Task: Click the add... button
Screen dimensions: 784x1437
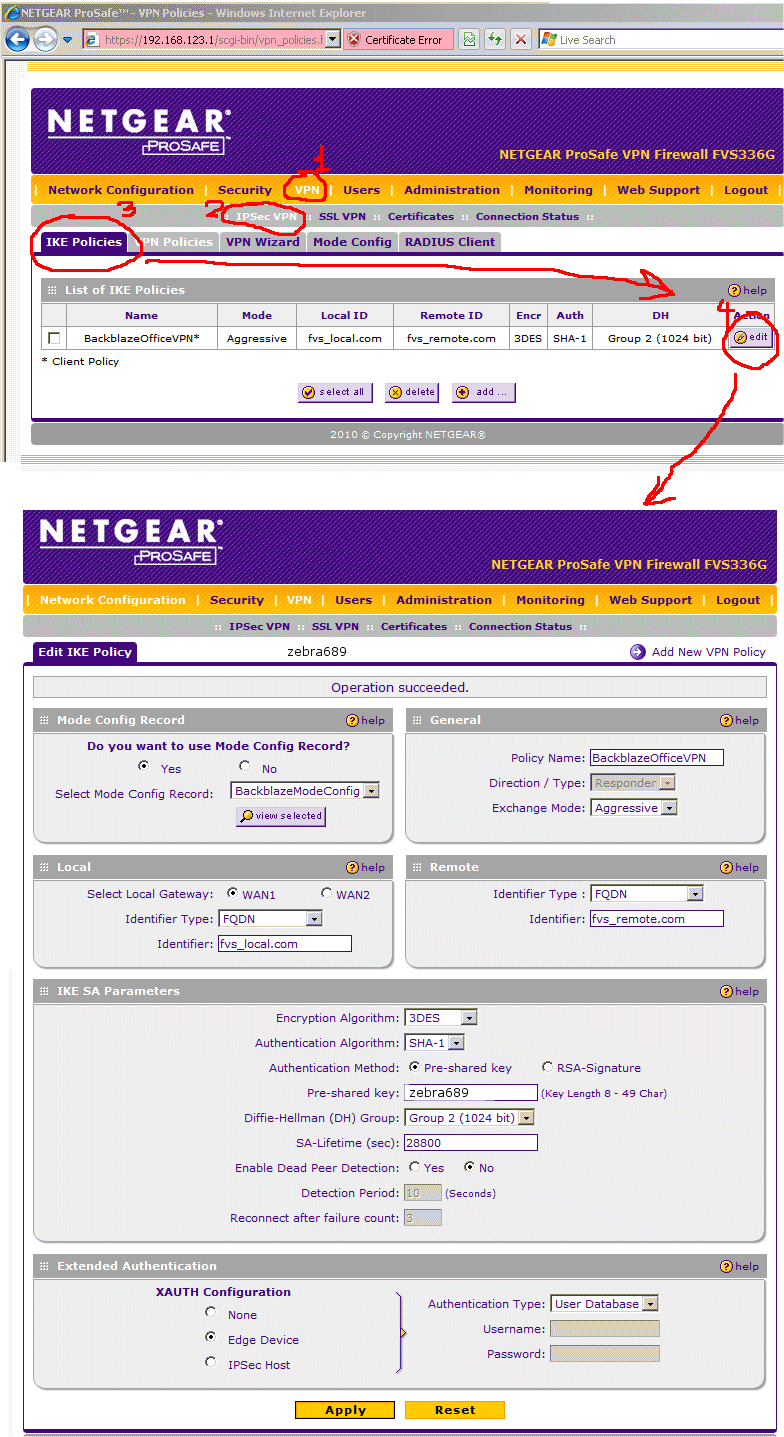Action: pos(484,392)
